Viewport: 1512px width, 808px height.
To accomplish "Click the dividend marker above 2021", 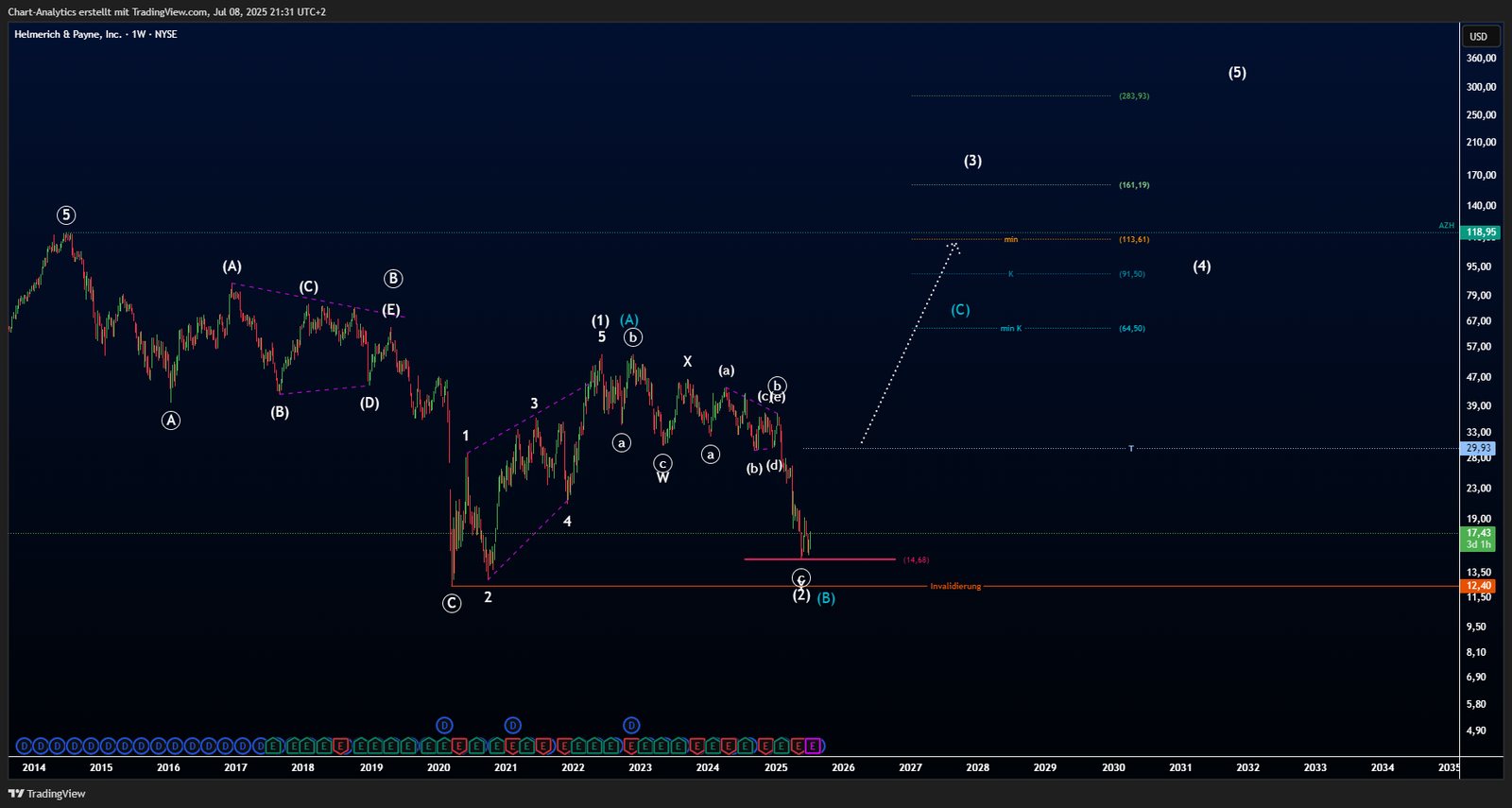I will pos(512,726).
